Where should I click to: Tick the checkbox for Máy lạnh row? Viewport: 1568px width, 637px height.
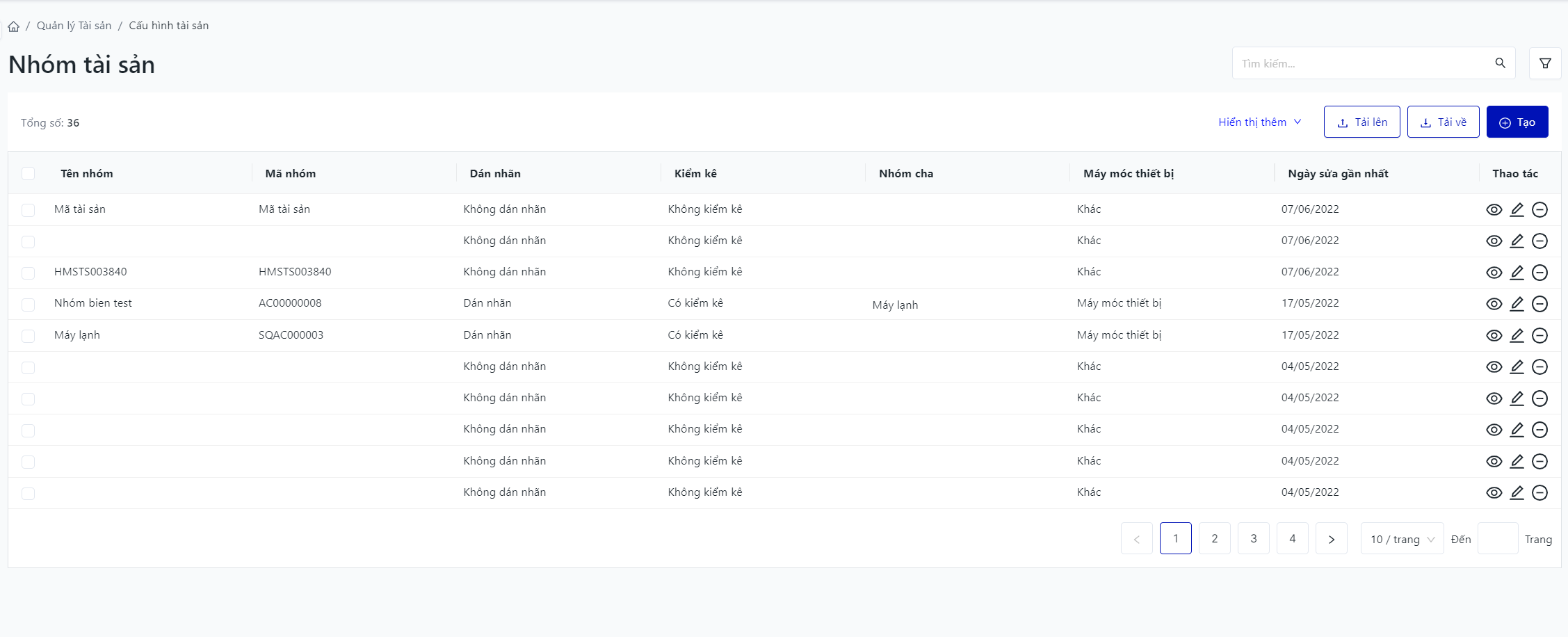tap(29, 336)
